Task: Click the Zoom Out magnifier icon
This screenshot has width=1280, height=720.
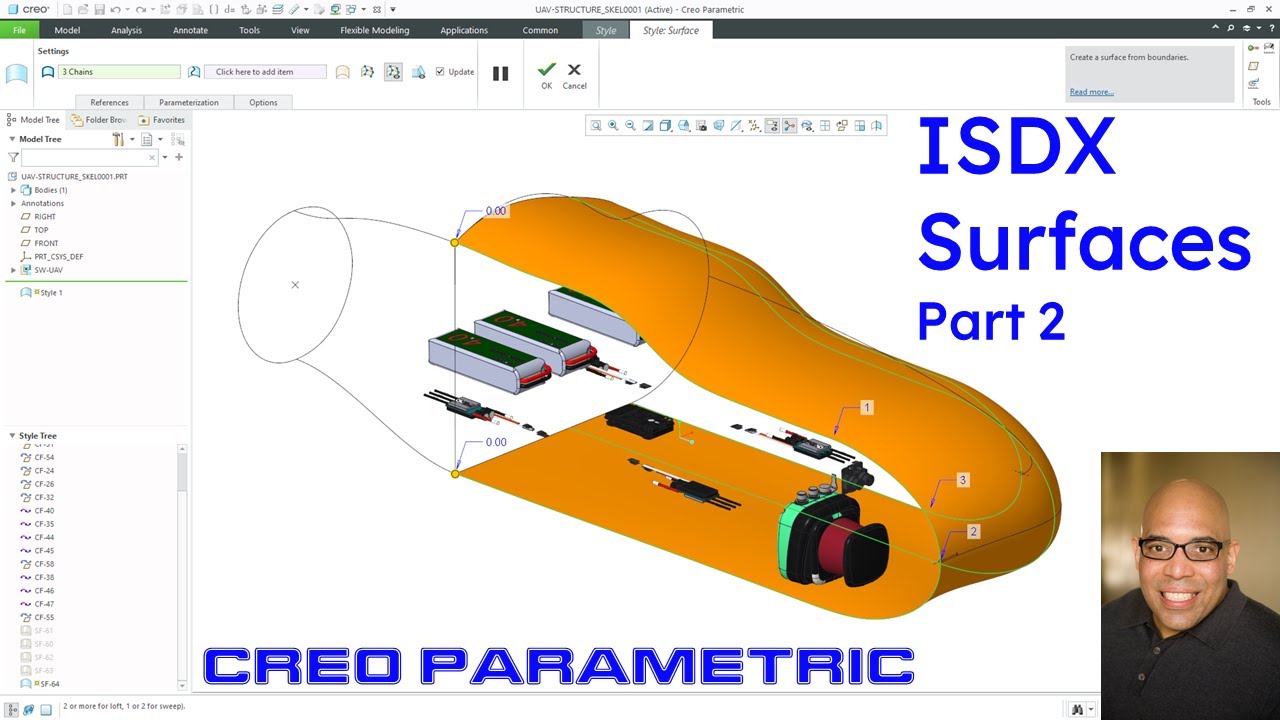Action: pyautogui.click(x=630, y=126)
